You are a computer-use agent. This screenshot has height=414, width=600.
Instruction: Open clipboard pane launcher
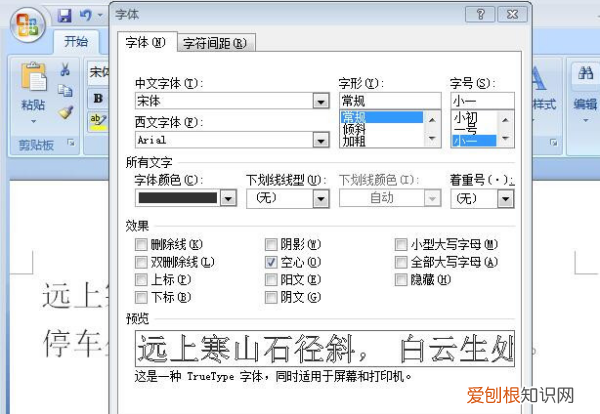(71, 143)
